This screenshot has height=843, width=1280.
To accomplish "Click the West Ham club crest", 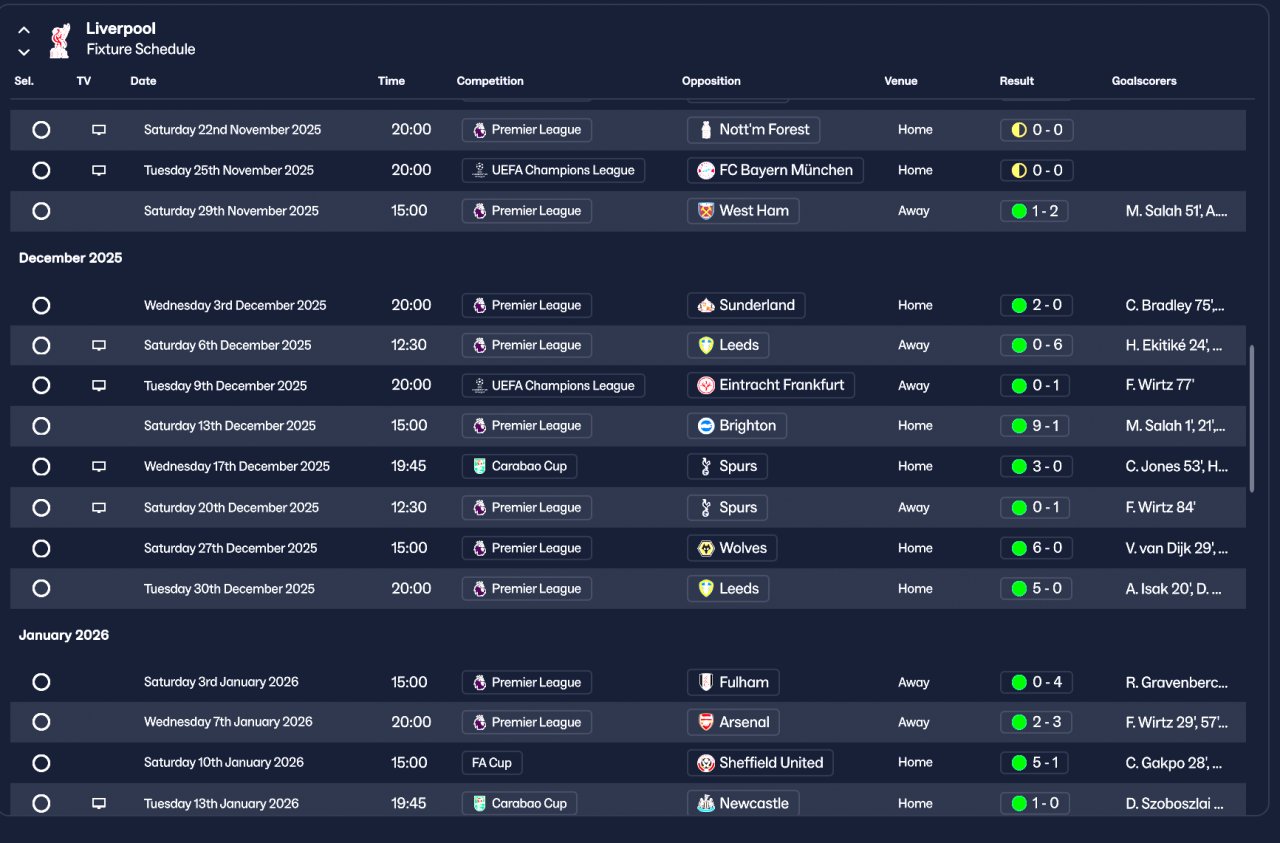I will [x=706, y=211].
